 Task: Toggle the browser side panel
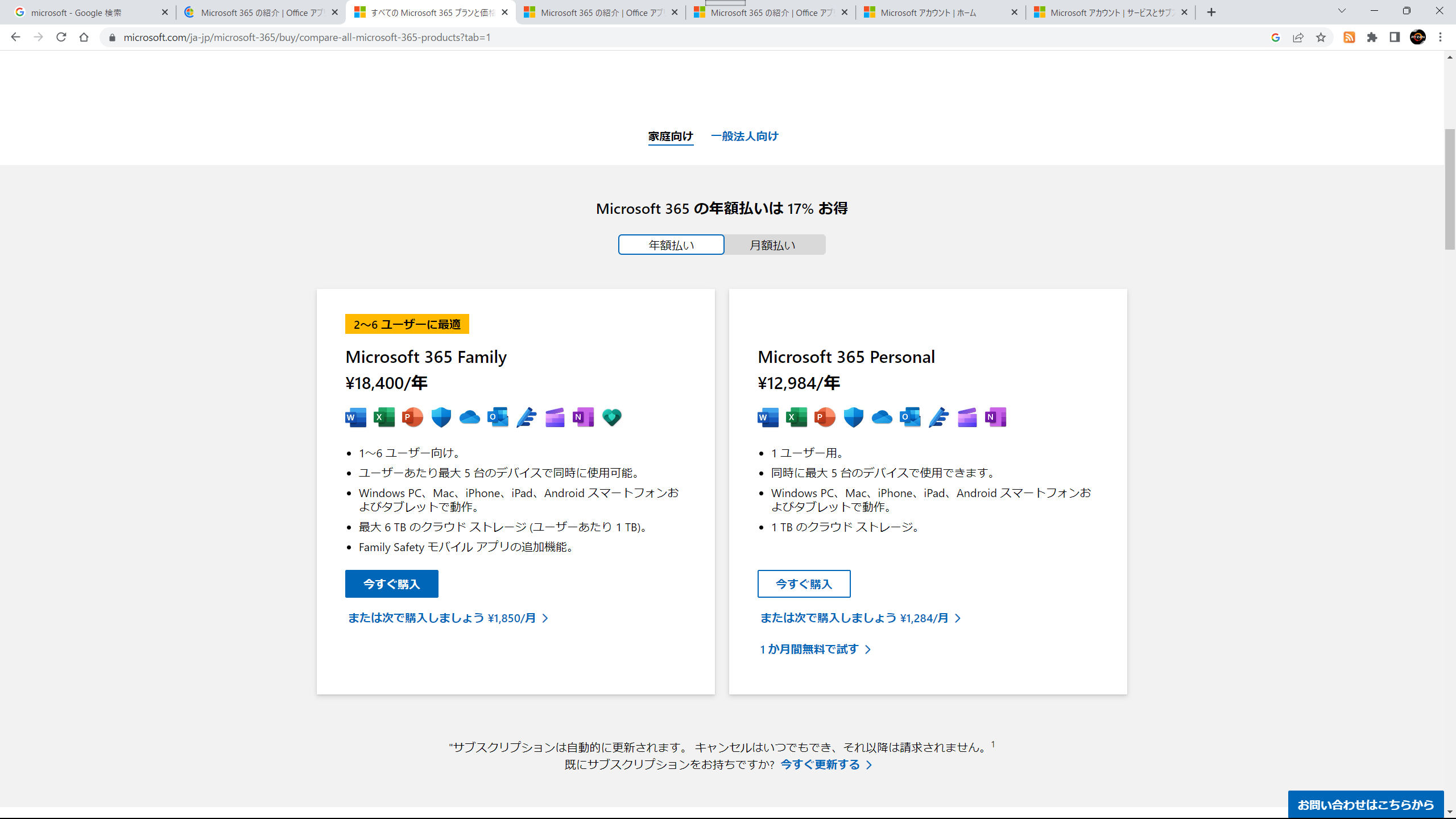point(1395,38)
